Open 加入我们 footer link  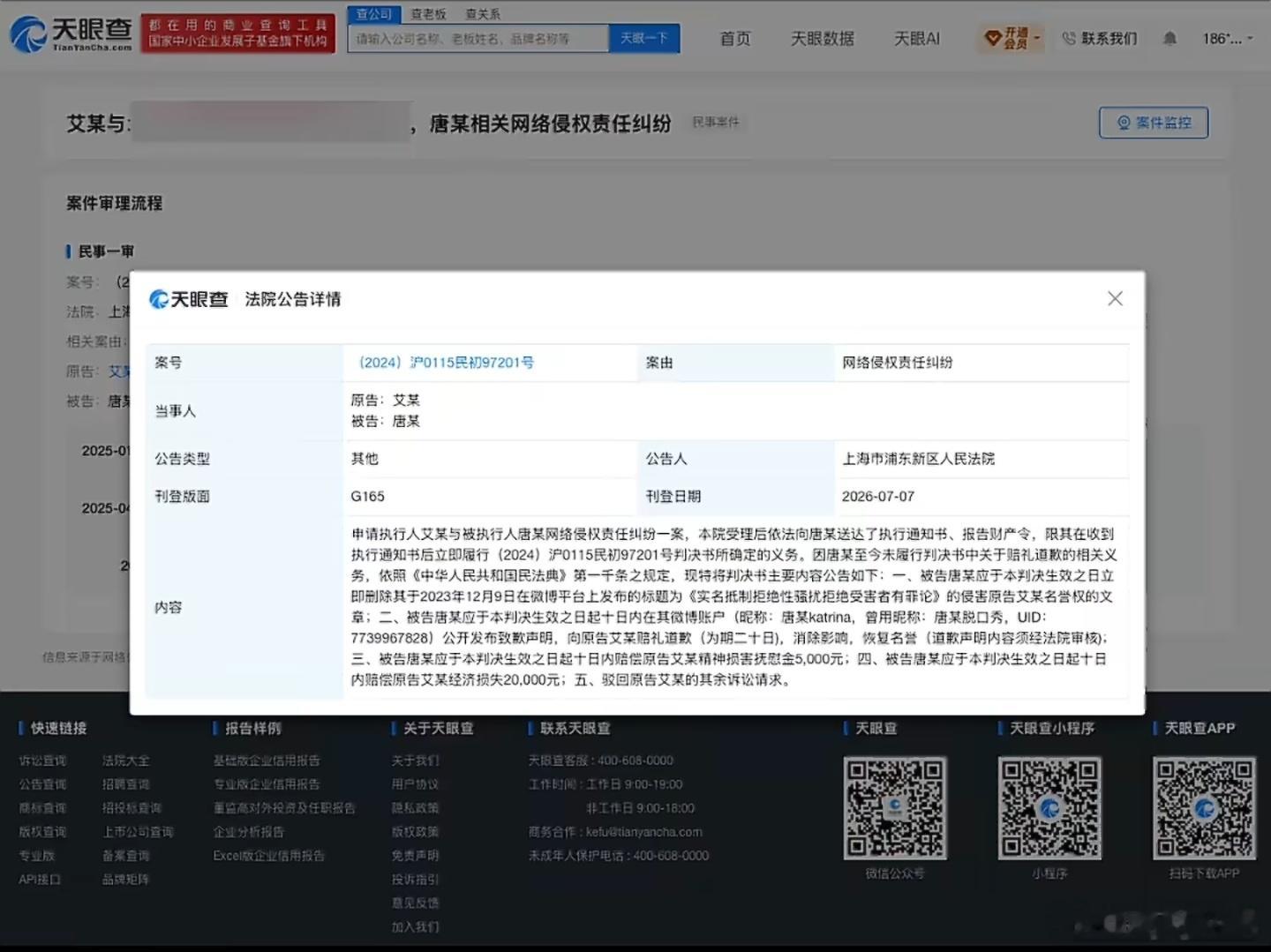pyautogui.click(x=415, y=927)
